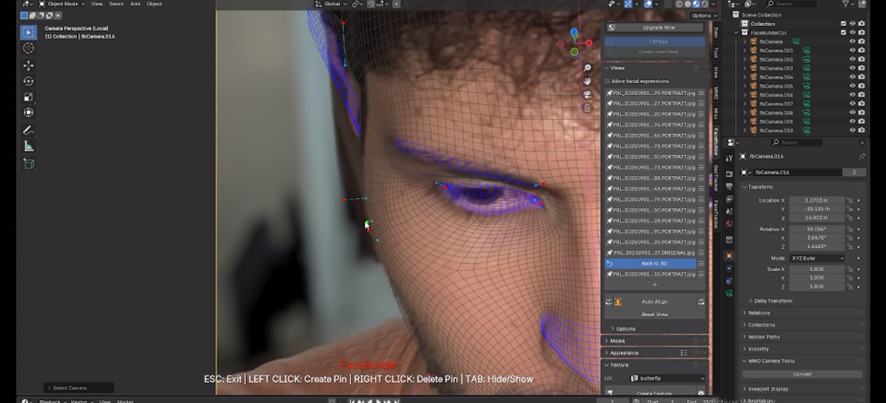
Task: Select the Cursor tool
Action: coord(28,48)
